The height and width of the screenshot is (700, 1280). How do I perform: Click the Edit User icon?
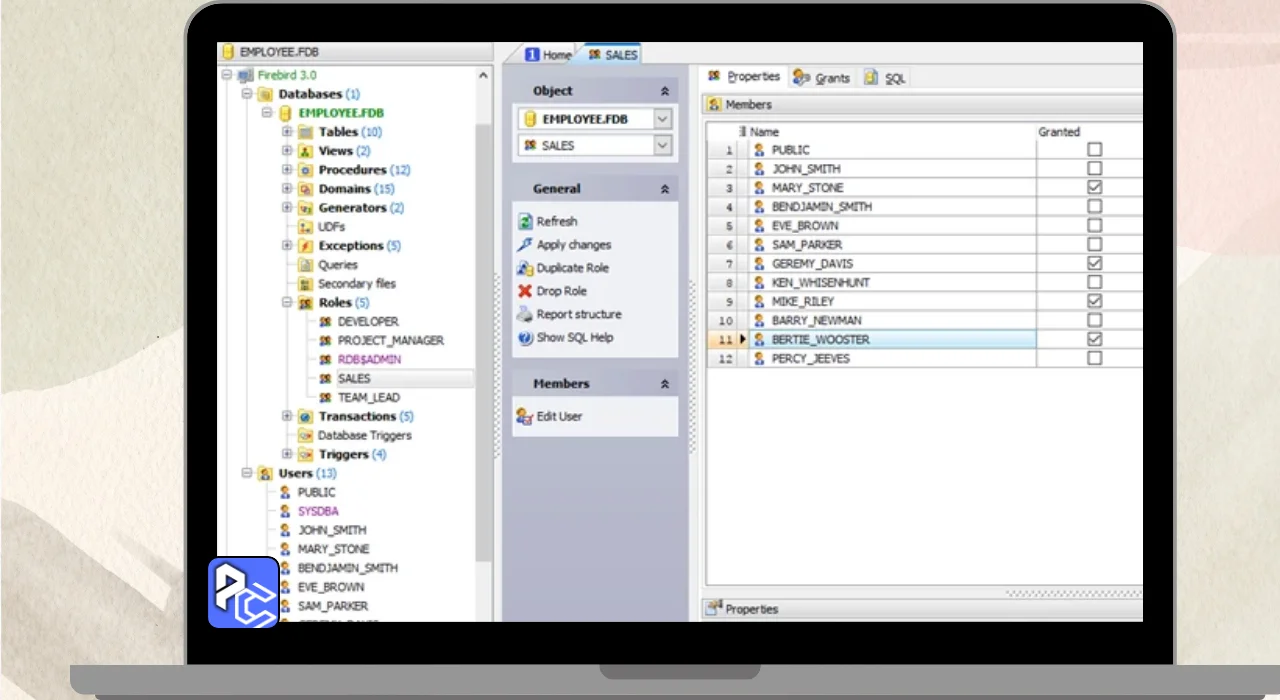pyautogui.click(x=525, y=416)
